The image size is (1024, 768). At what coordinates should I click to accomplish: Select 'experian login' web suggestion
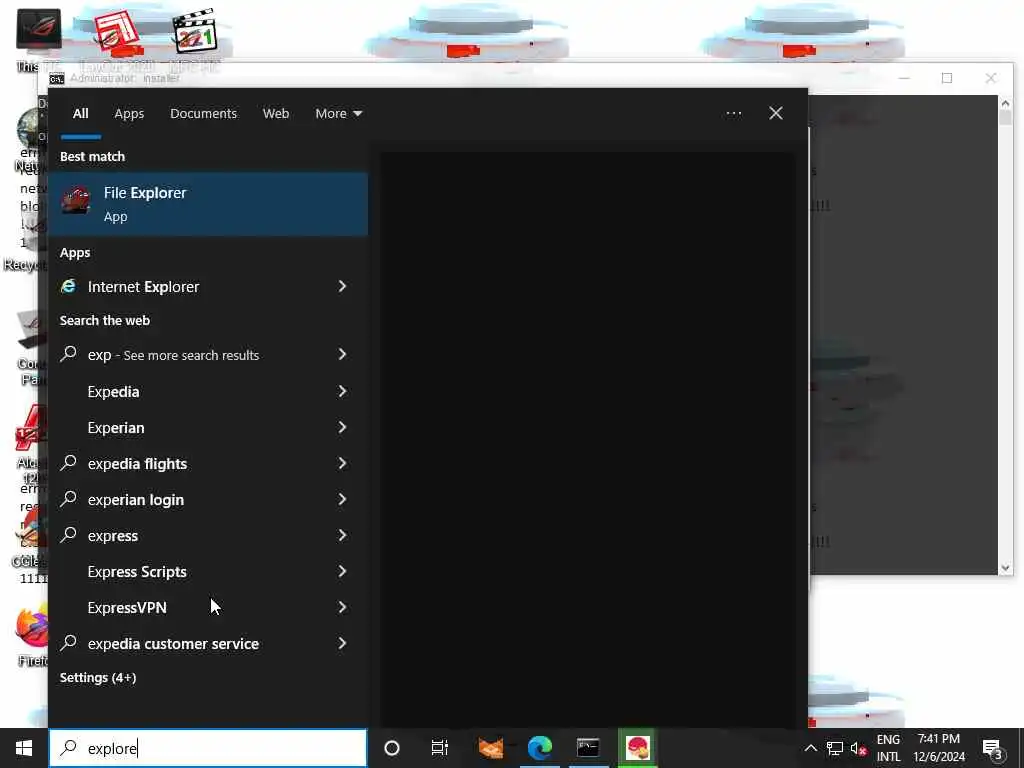tap(136, 500)
